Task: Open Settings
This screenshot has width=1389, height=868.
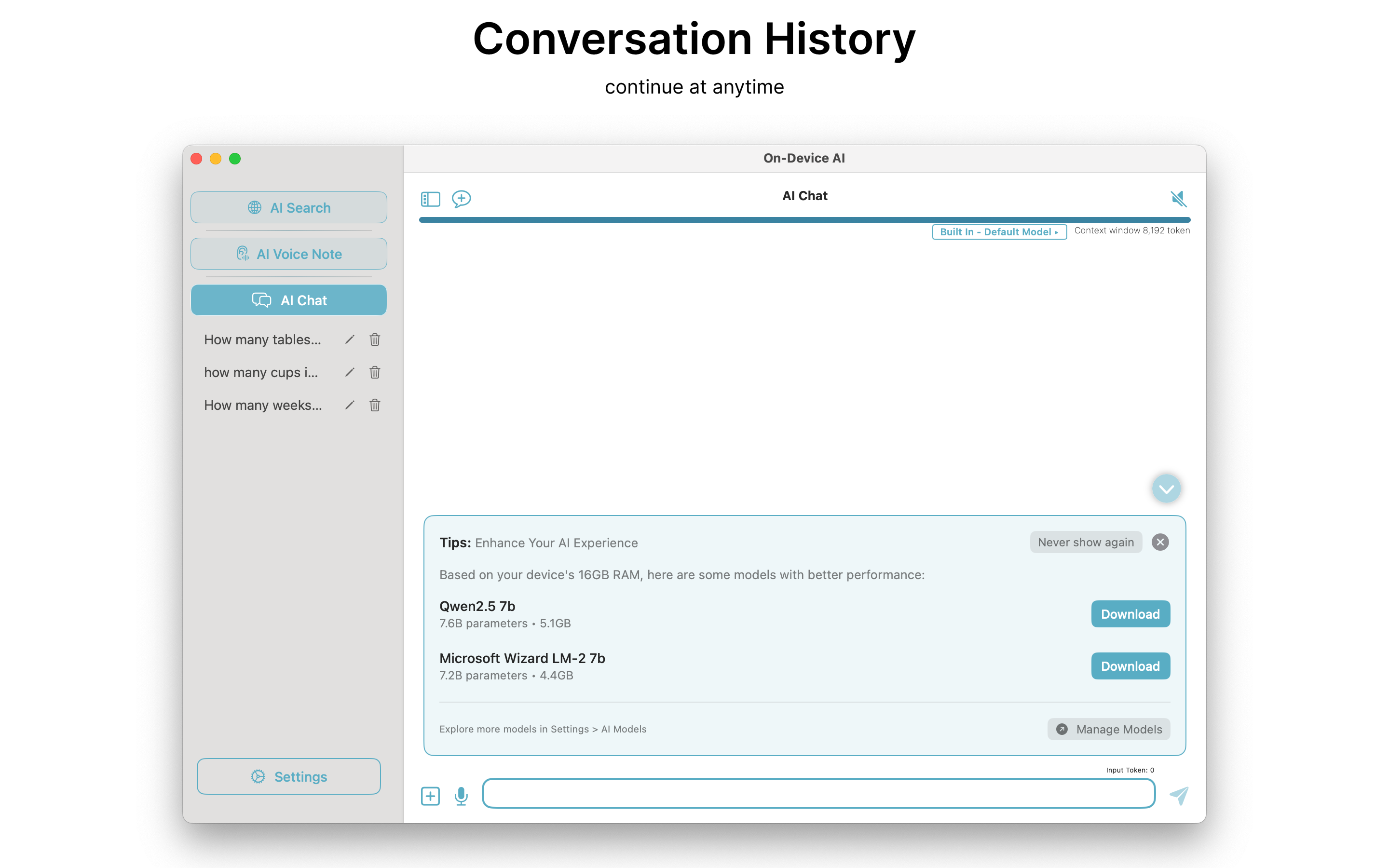Action: [289, 776]
